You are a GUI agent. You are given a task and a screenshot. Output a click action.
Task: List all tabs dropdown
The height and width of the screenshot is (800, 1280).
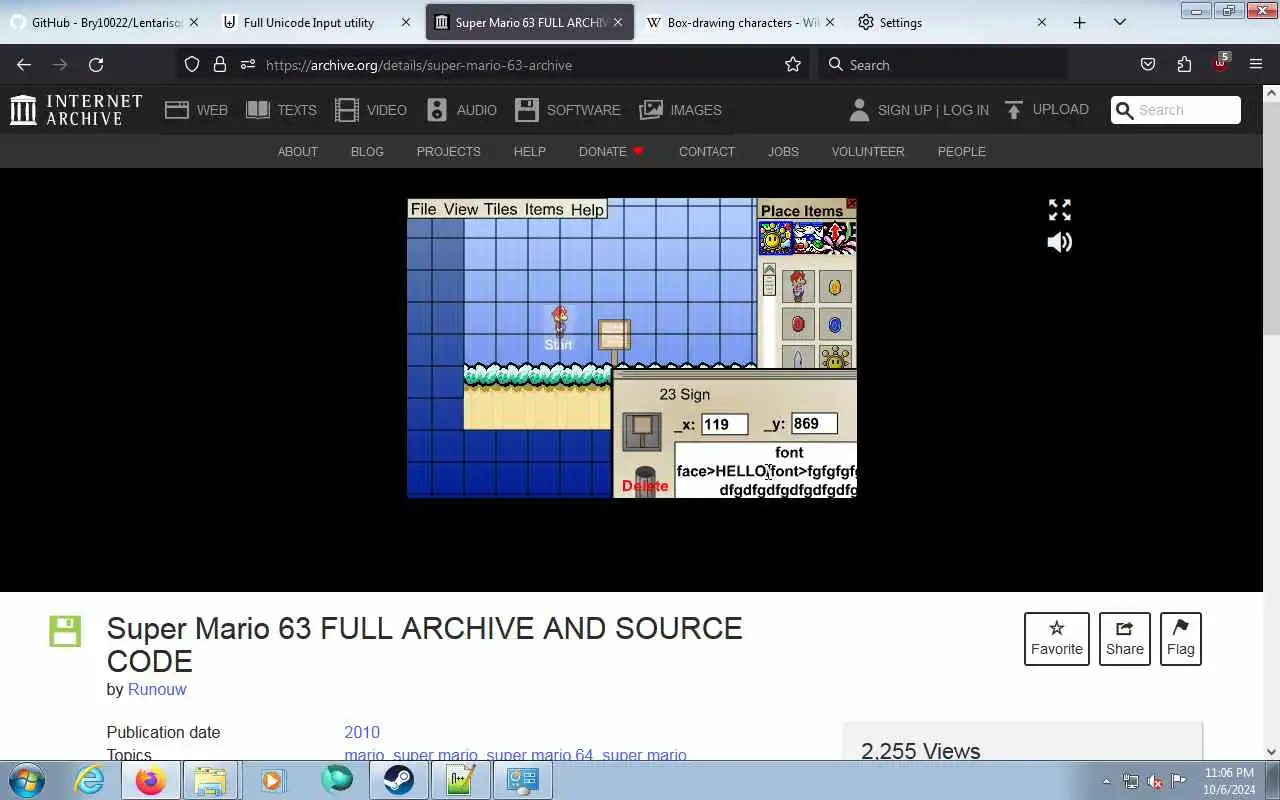click(x=1120, y=22)
